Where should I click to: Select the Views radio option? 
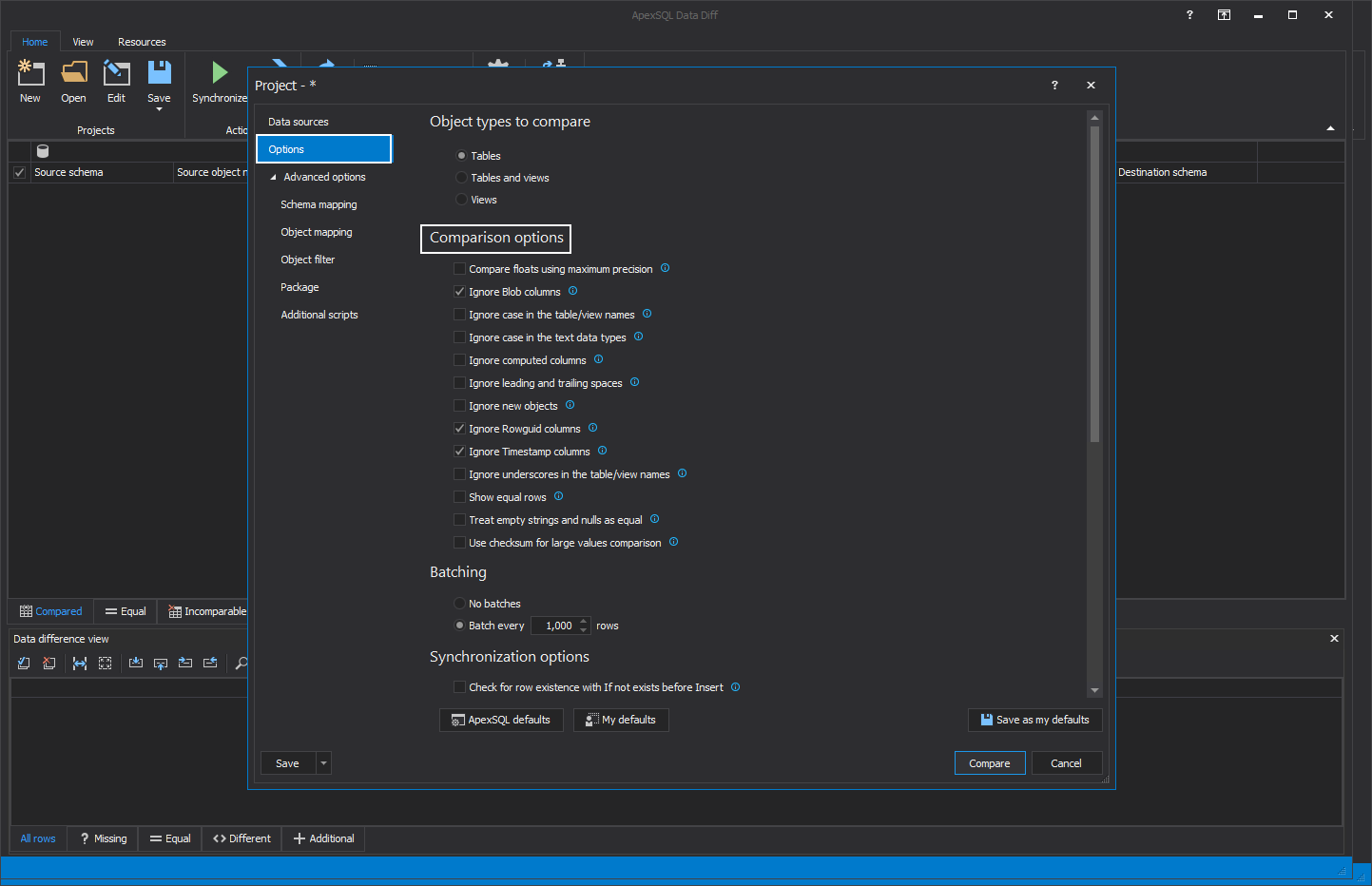(462, 200)
